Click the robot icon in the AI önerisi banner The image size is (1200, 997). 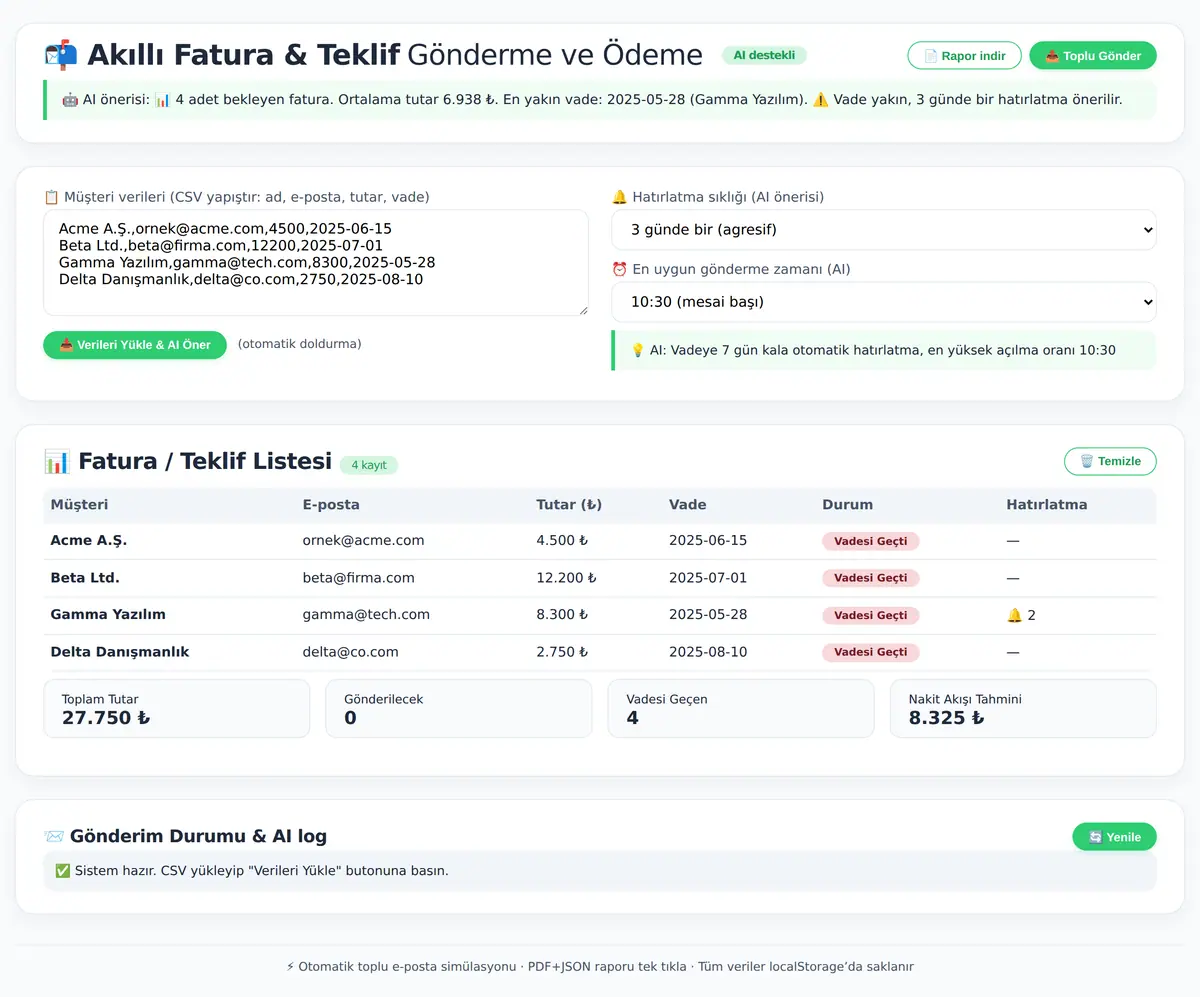[x=70, y=100]
